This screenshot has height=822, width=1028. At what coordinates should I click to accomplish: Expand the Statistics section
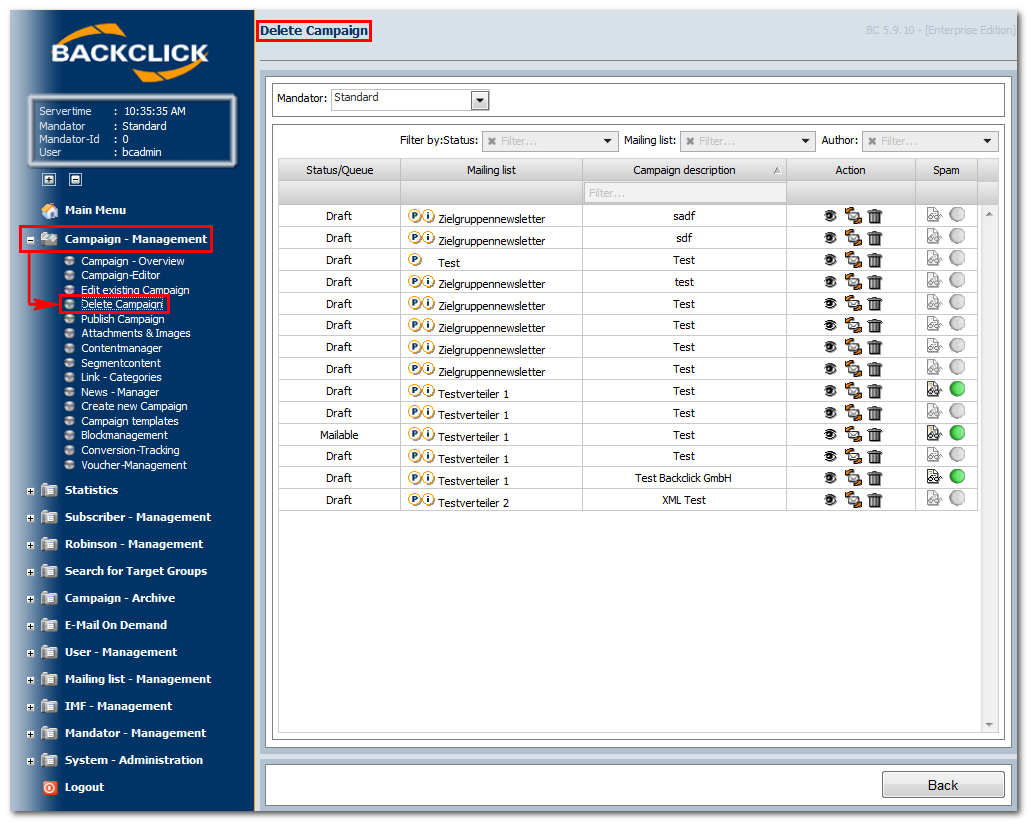30,491
